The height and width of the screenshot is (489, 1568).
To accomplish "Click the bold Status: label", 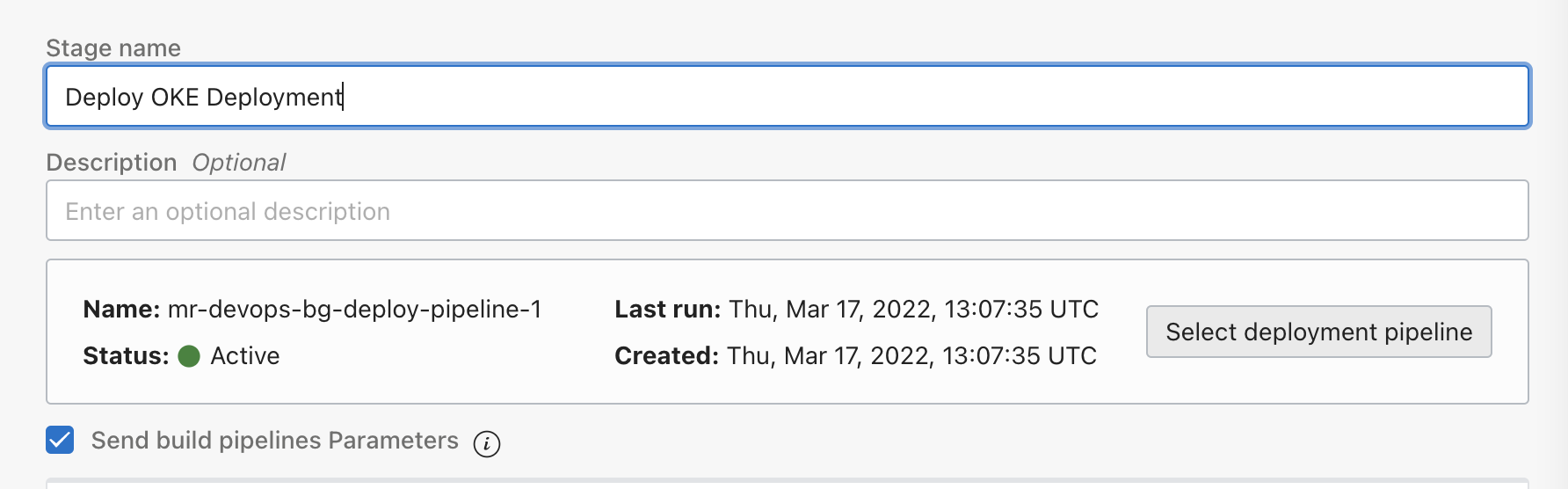I will tap(126, 356).
